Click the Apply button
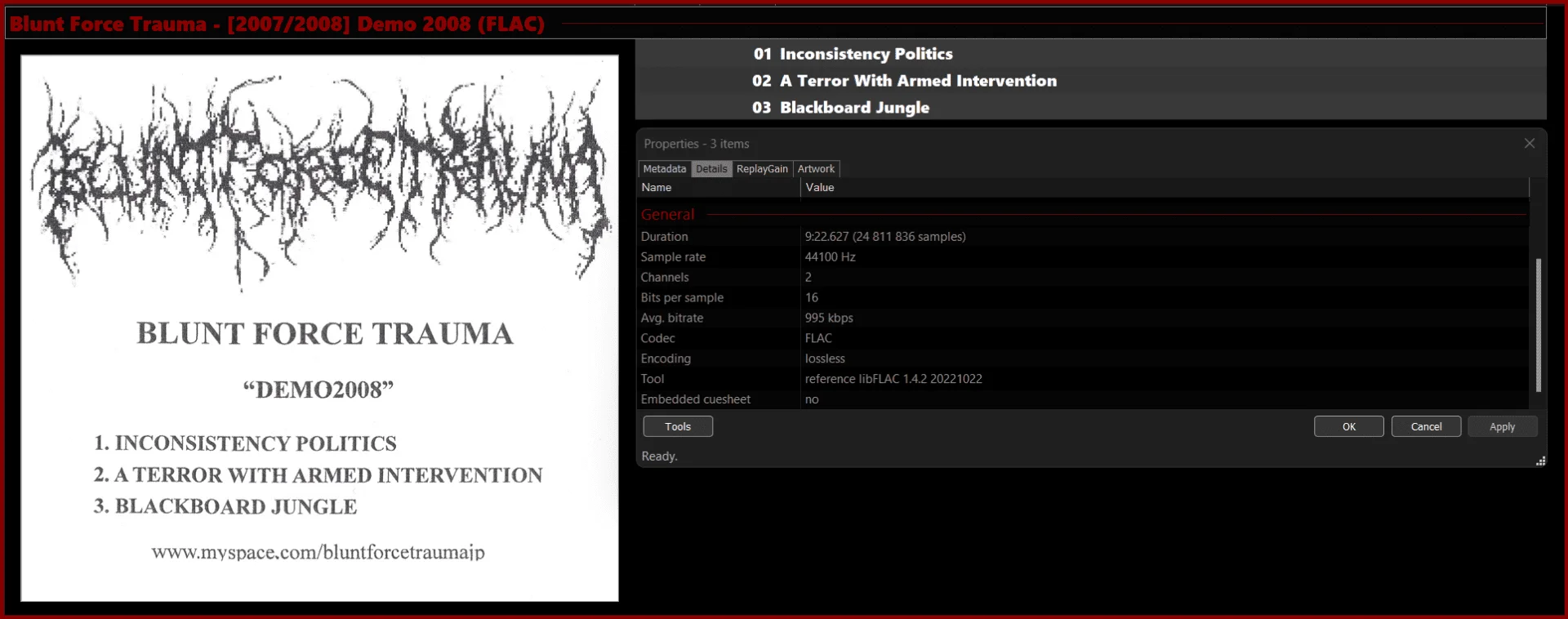 [1502, 426]
